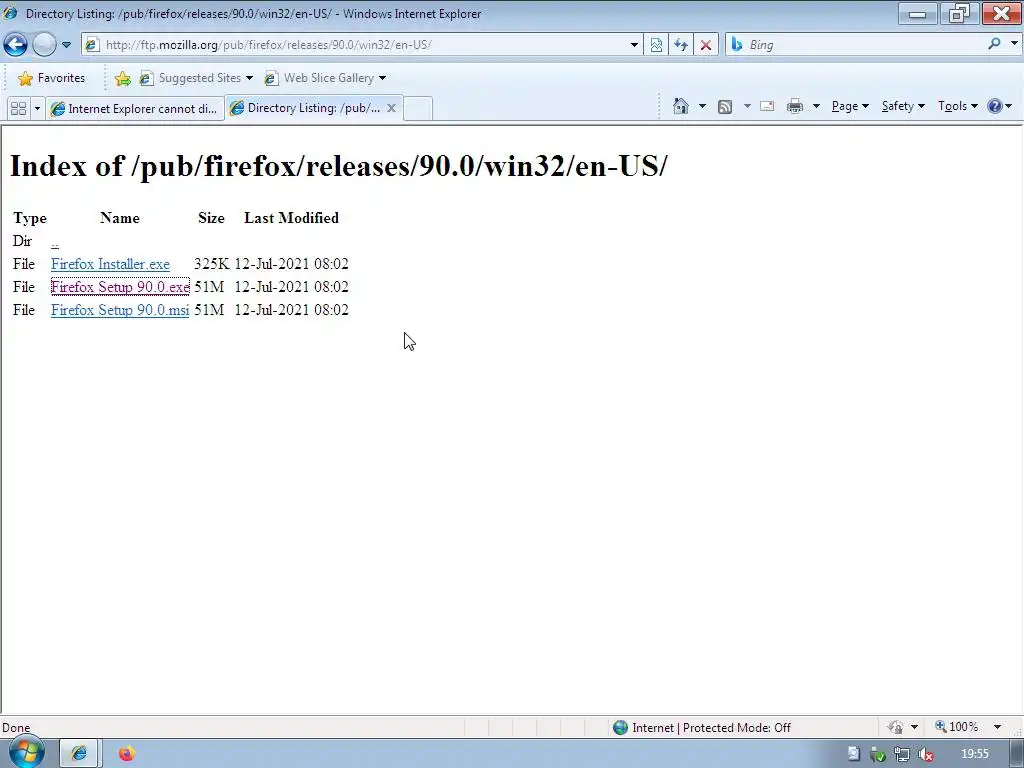Screen dimensions: 1024x768
Task: Click the network tray icon
Action: pos(902,754)
